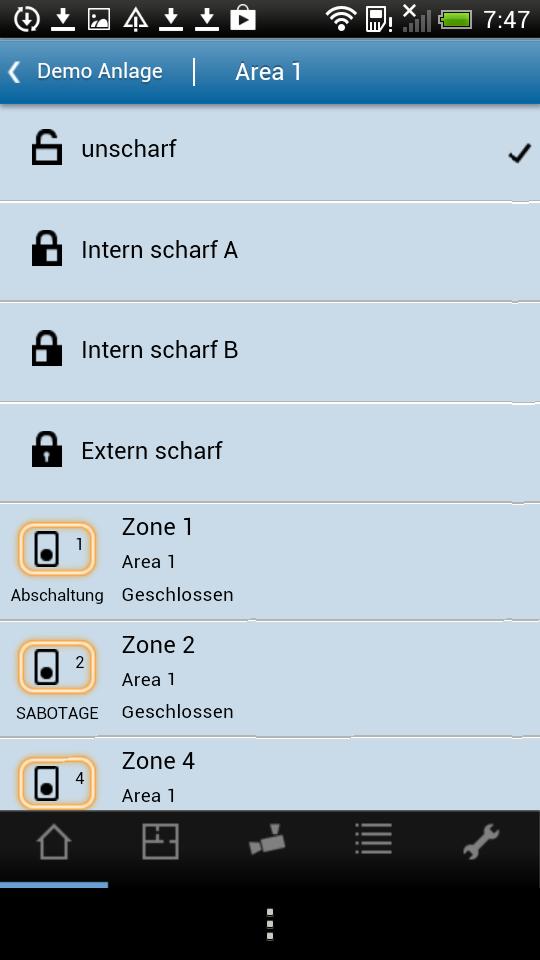Select Intern scharf A mode

pos(270,251)
